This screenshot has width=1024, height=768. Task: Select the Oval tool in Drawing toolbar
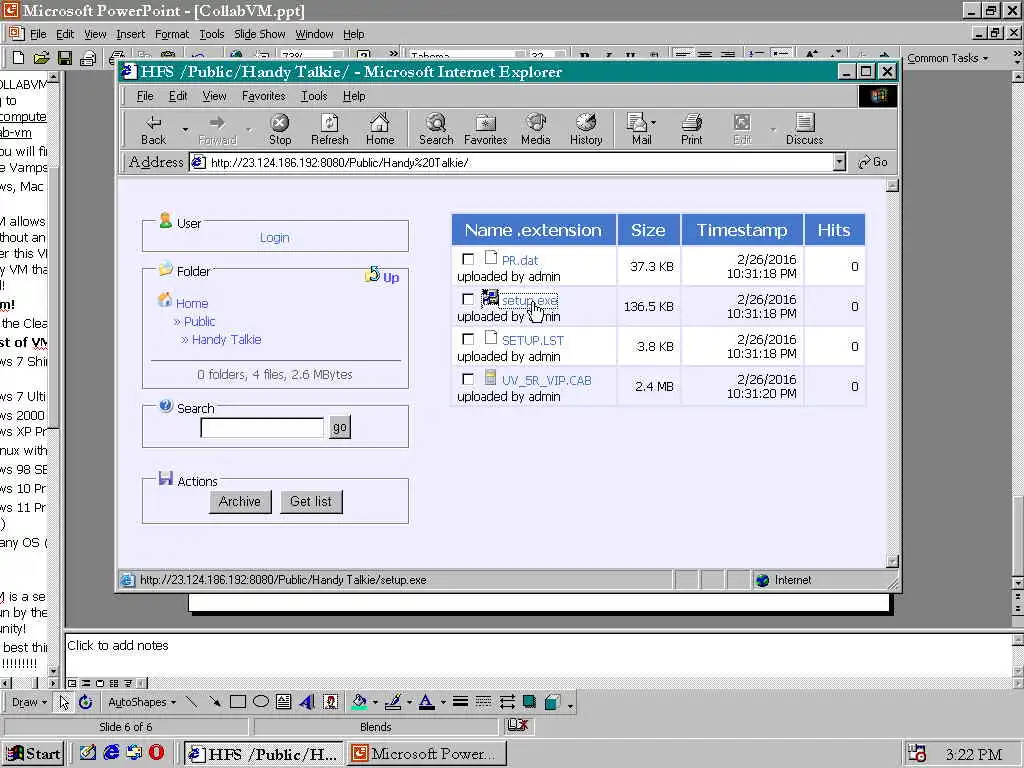click(261, 702)
